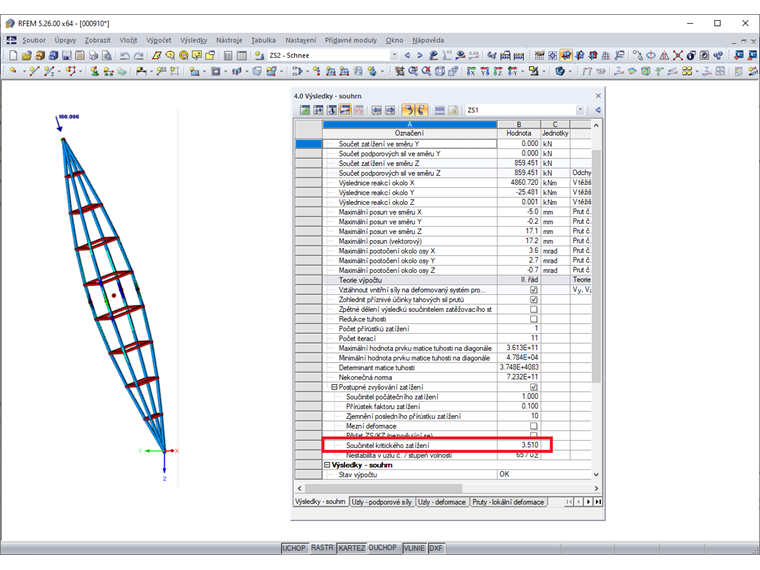Screen dimensions: 760x570
Task: Click first icon in results panel toolbar
Action: pyautogui.click(x=304, y=110)
